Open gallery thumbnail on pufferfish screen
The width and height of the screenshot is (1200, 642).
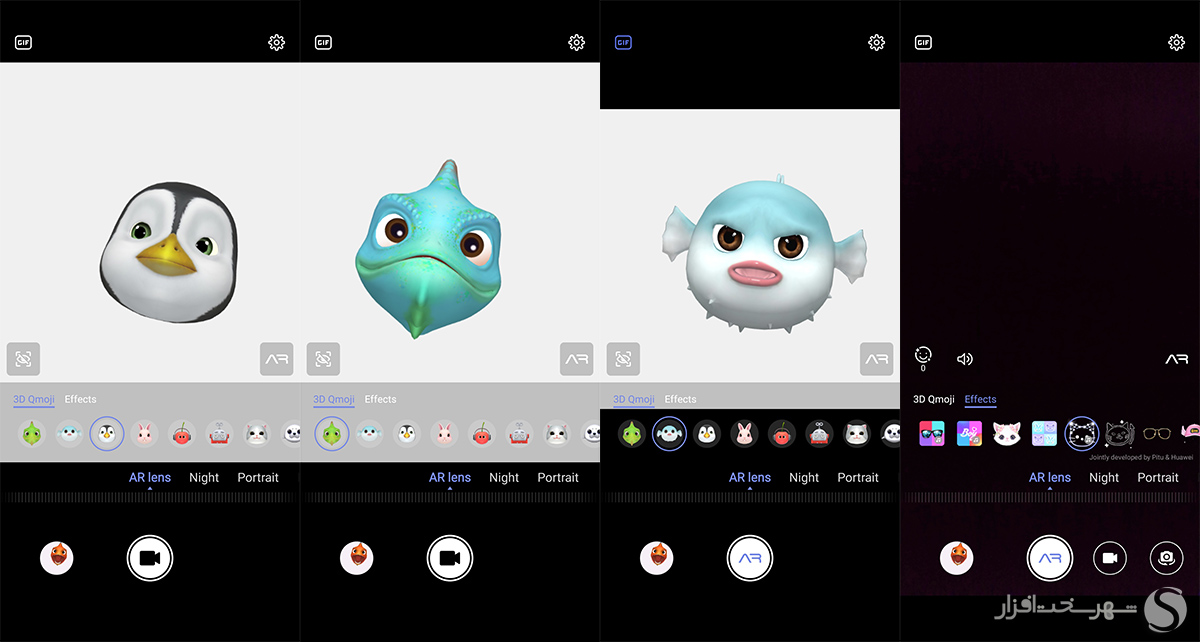[656, 558]
